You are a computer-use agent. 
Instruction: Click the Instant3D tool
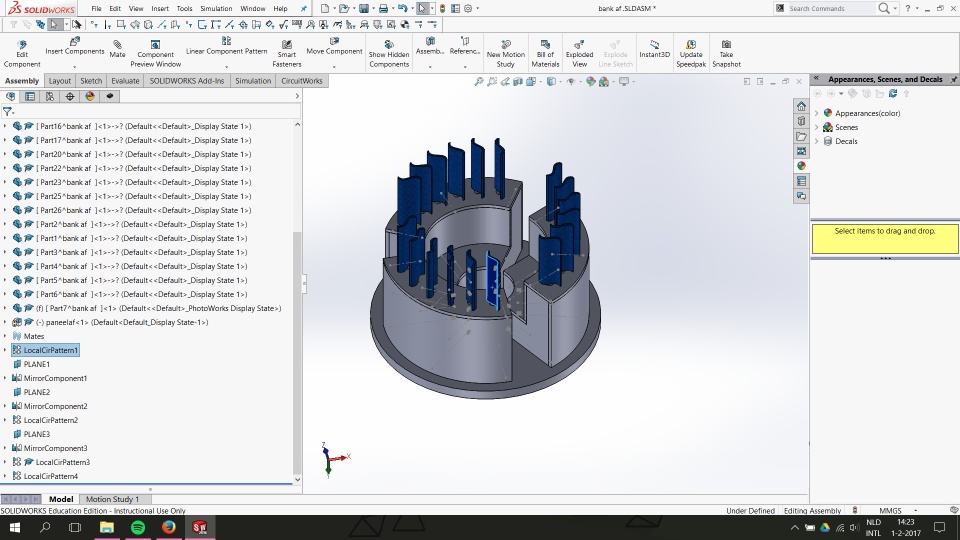point(654,49)
